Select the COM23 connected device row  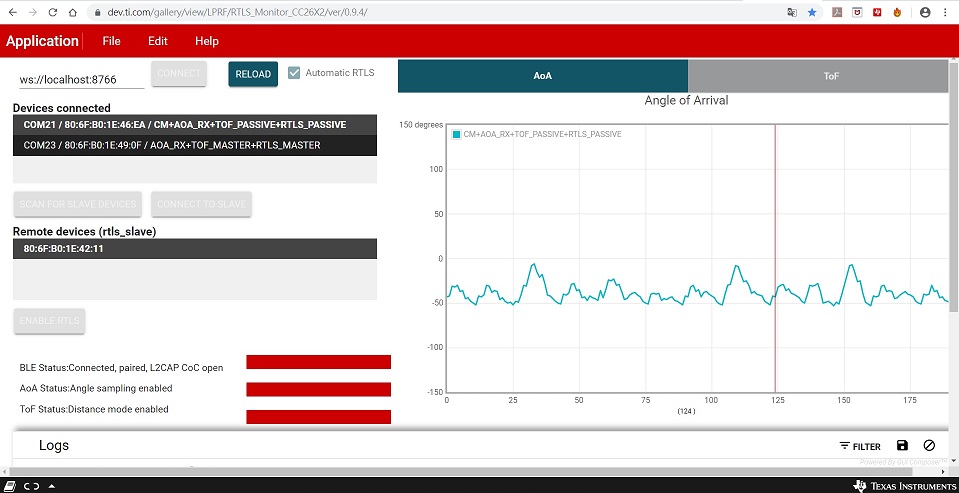[194, 146]
